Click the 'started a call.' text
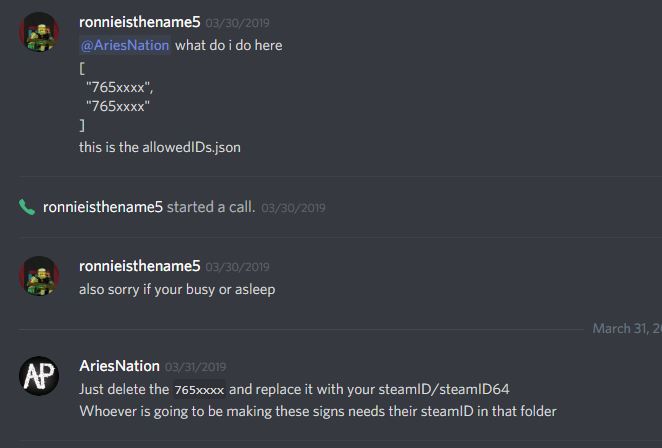662x448 pixels. coord(211,207)
